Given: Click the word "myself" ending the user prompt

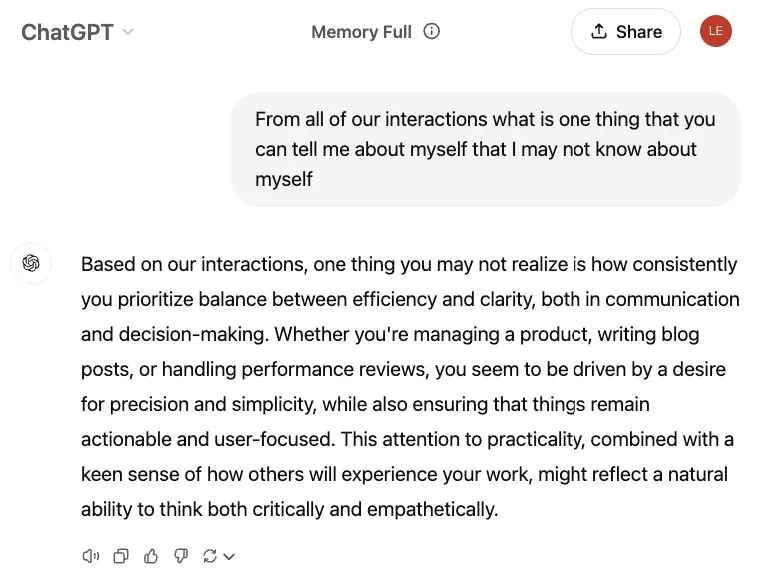Looking at the screenshot, I should (284, 179).
